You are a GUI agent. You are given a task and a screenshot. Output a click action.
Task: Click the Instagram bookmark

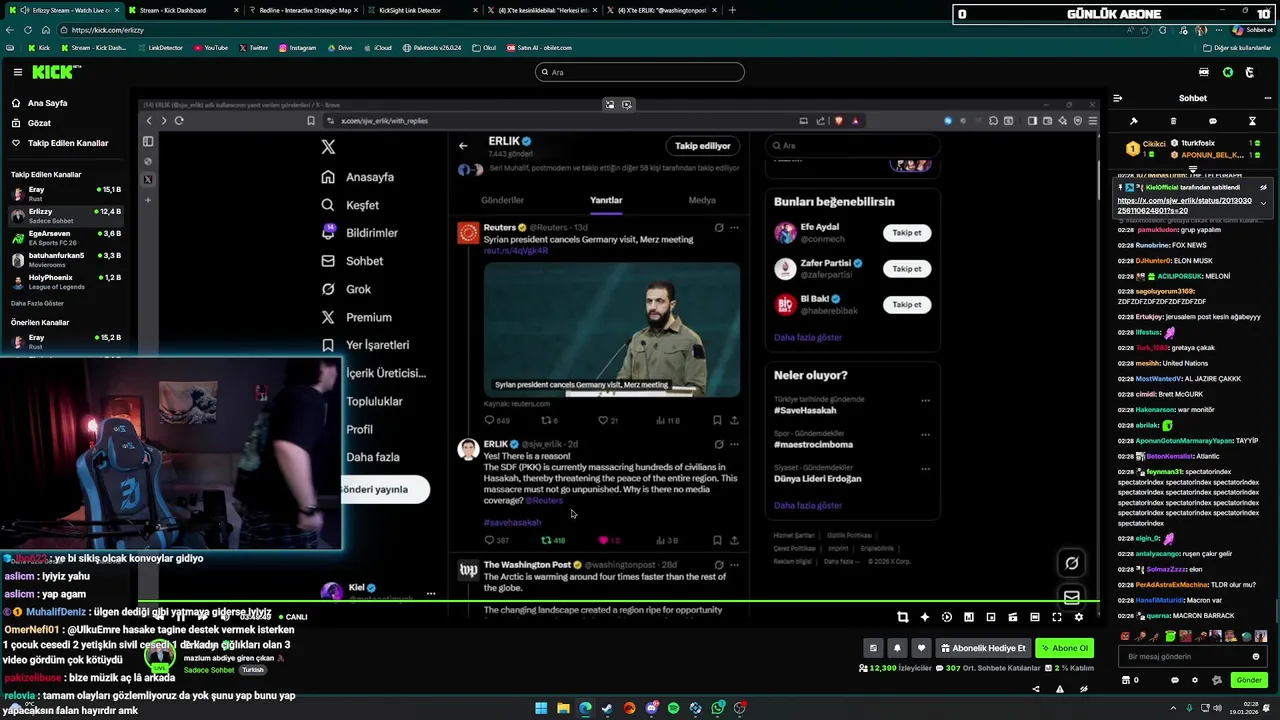298,48
